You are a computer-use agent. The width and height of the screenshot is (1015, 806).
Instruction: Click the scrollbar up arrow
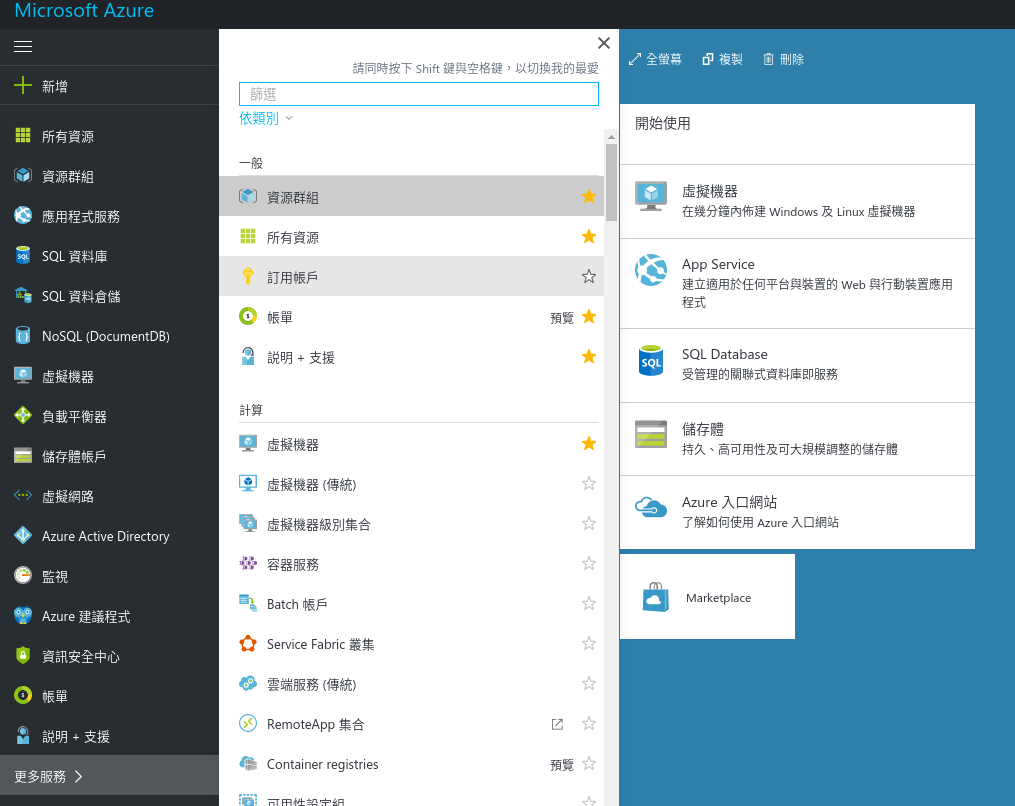pyautogui.click(x=611, y=137)
